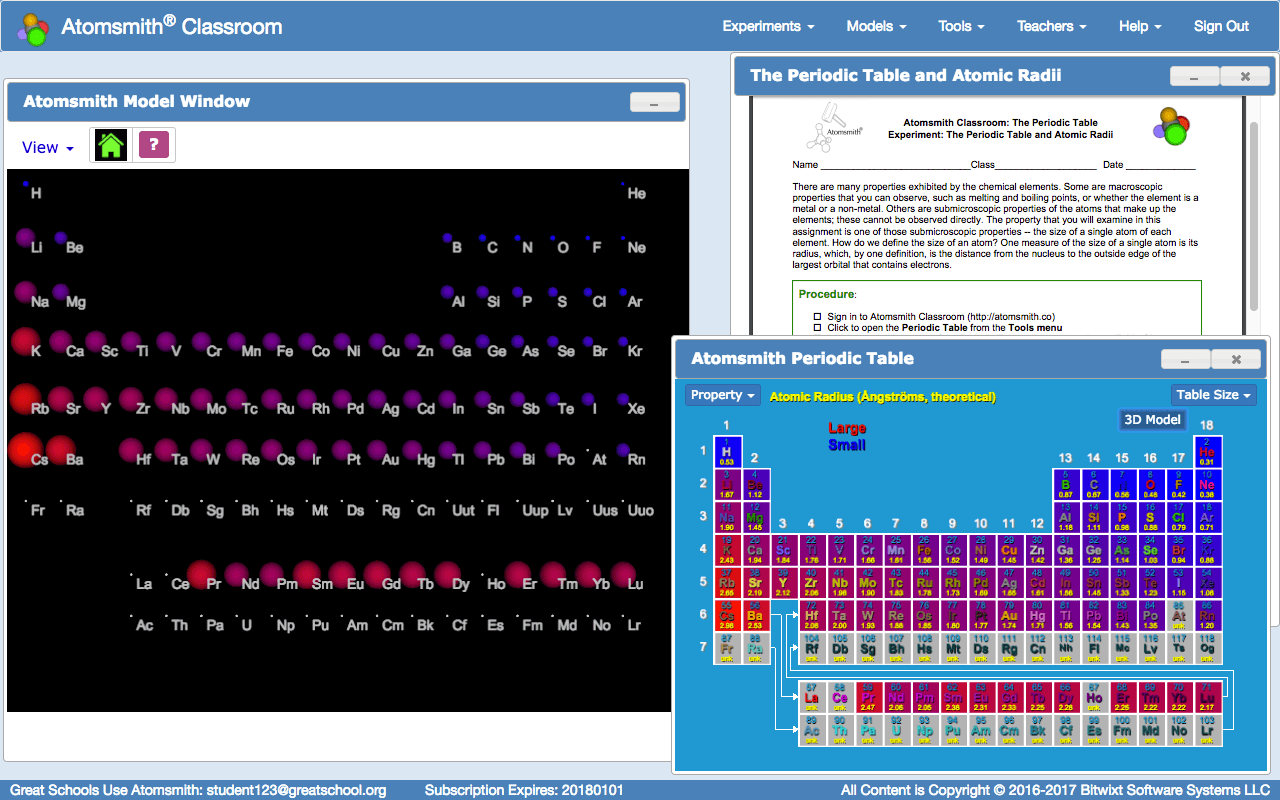Open the purple question mark help icon
The image size is (1280, 800).
click(x=153, y=145)
